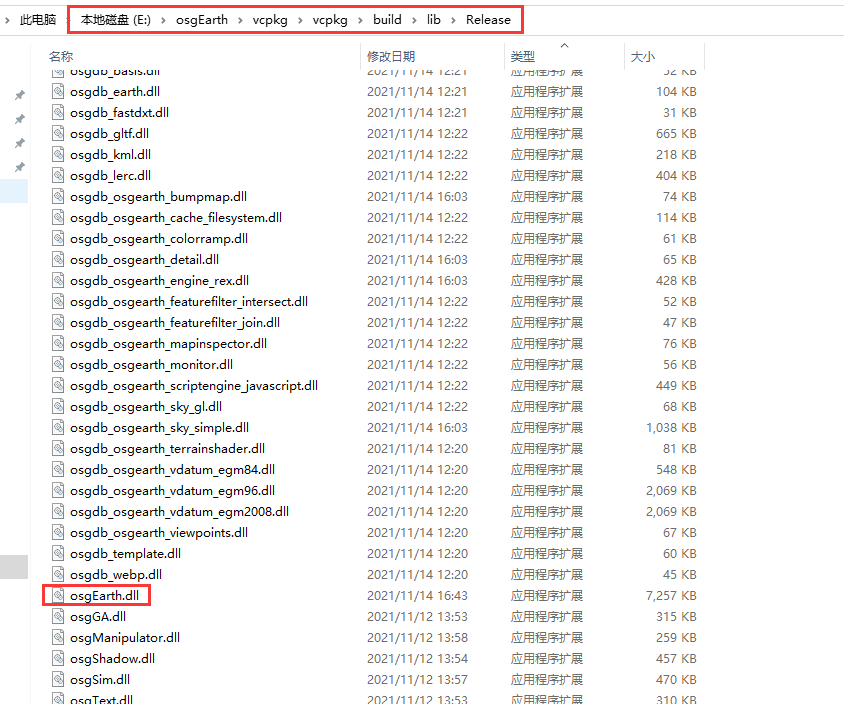Click the osgdb_fastdxt.dll file icon
The height and width of the screenshot is (704, 844).
coord(58,112)
